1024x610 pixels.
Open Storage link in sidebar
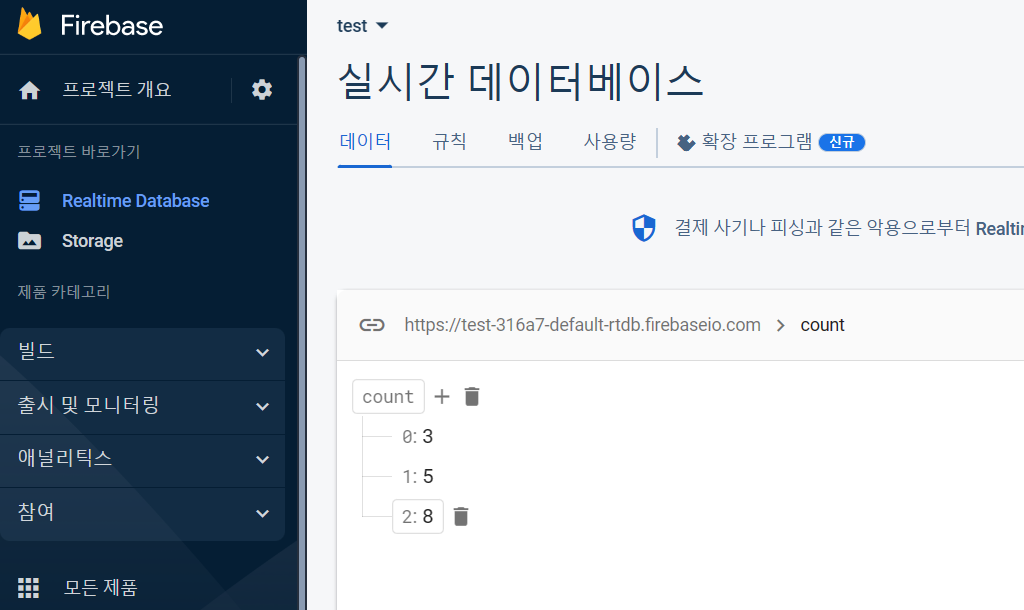point(93,241)
